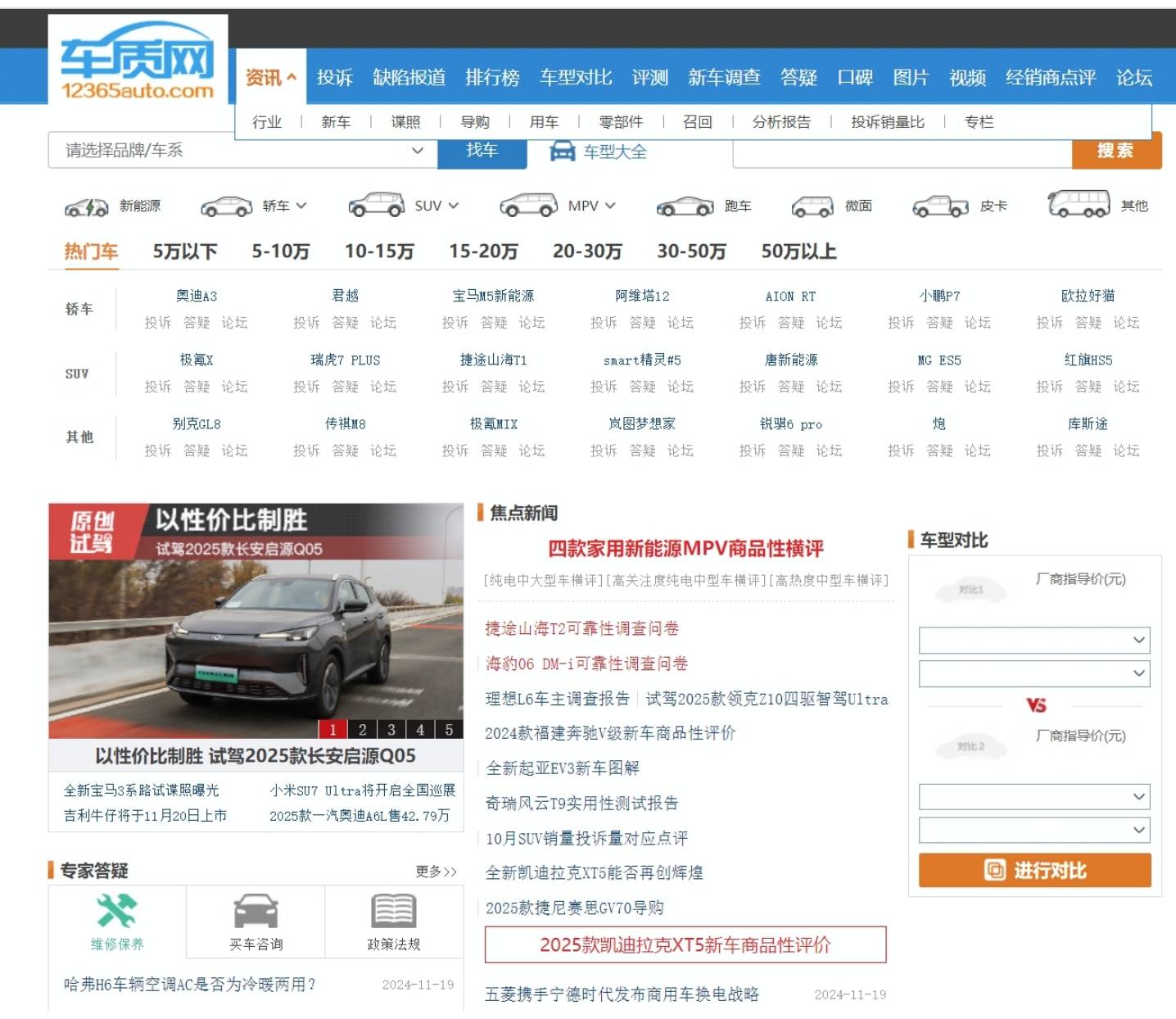
Task: Select 谍照 in the 资讯 submenu
Action: (405, 122)
